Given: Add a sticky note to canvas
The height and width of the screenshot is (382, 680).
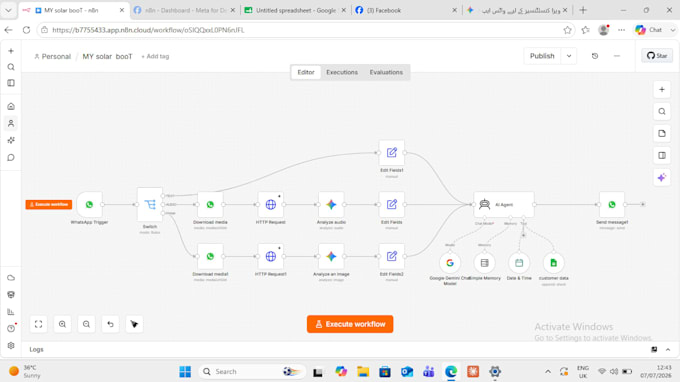Looking at the screenshot, I should pyautogui.click(x=662, y=134).
